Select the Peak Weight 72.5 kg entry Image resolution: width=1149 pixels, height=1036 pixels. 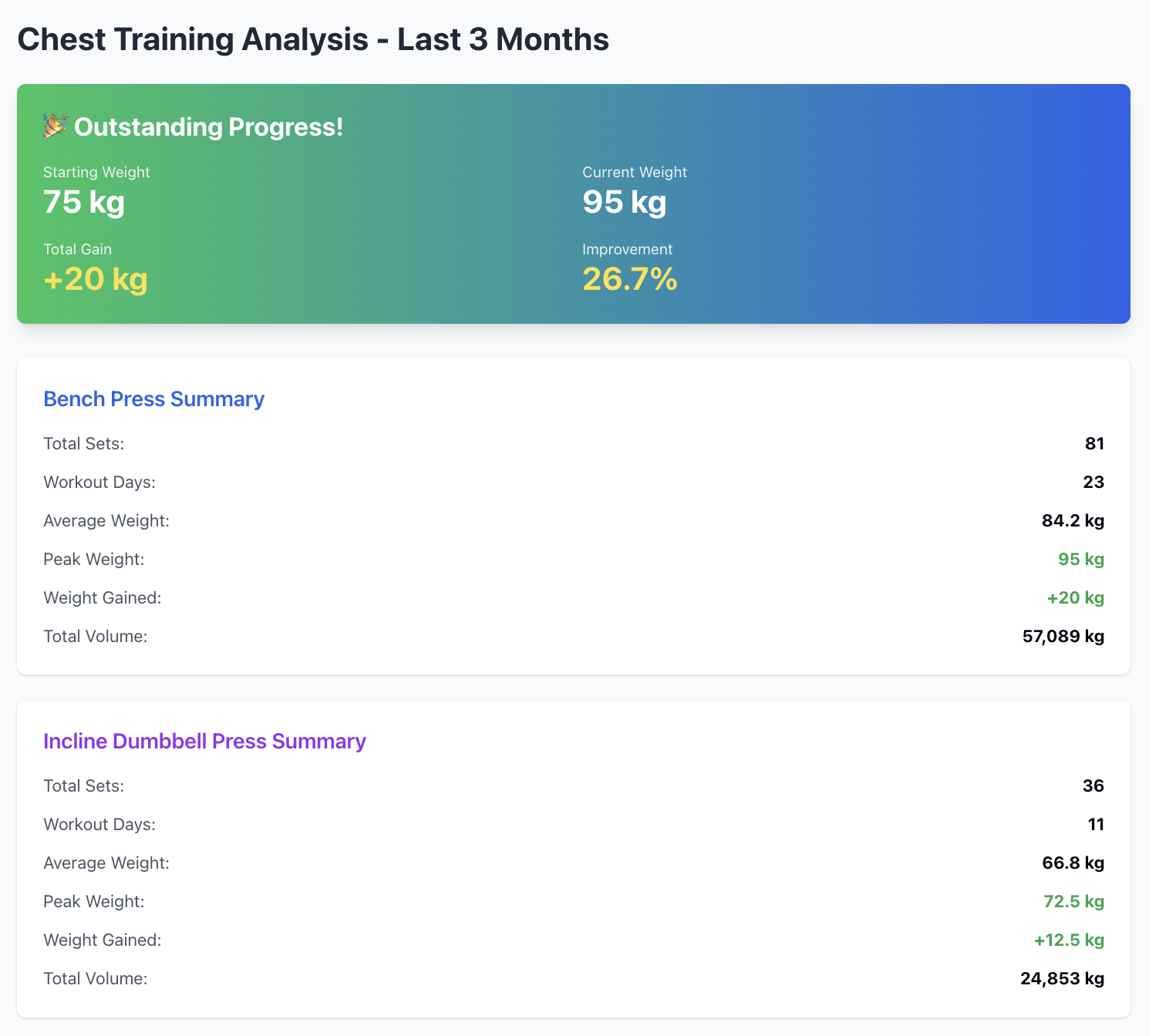[1073, 901]
